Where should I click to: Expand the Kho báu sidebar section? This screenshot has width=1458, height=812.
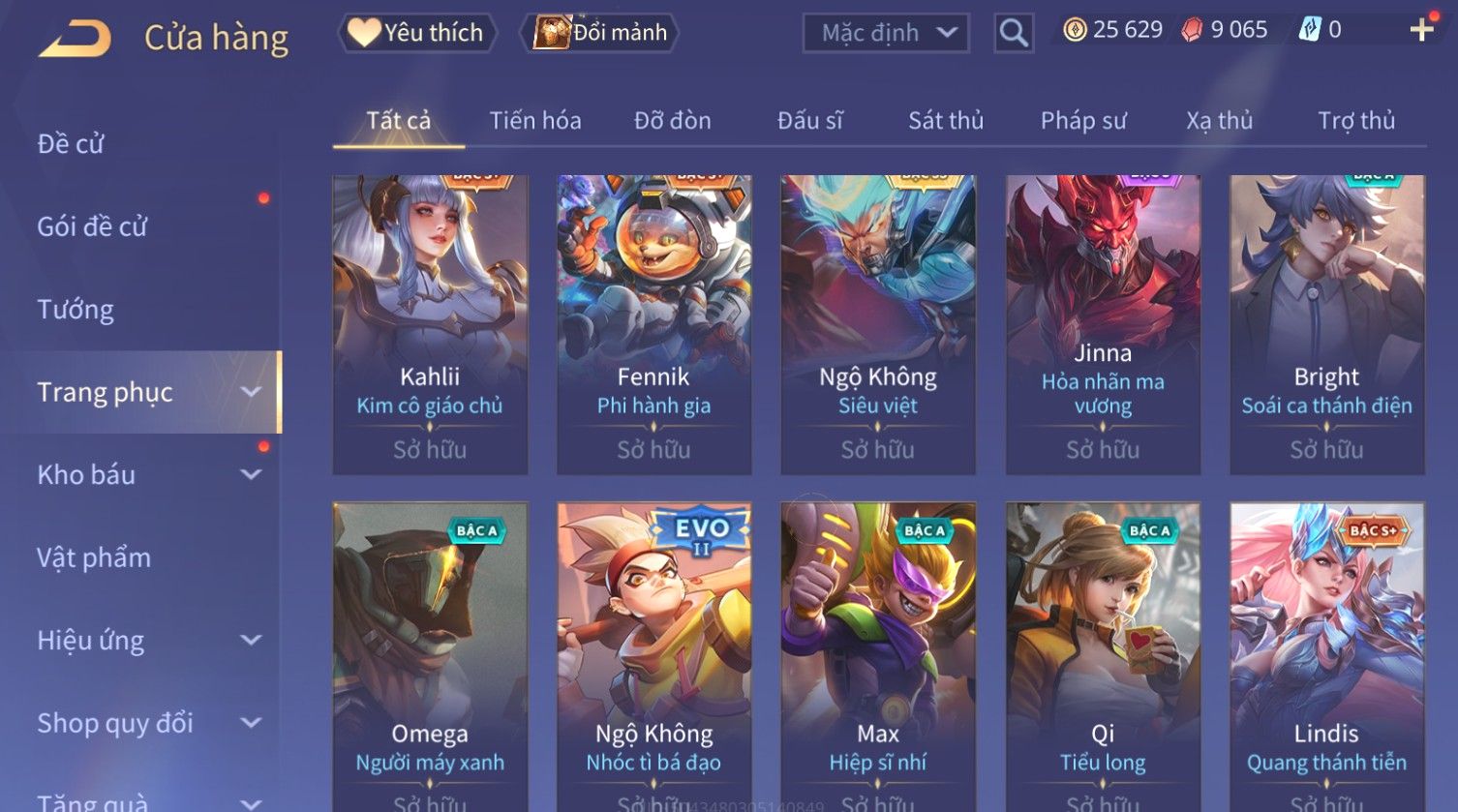pos(251,475)
